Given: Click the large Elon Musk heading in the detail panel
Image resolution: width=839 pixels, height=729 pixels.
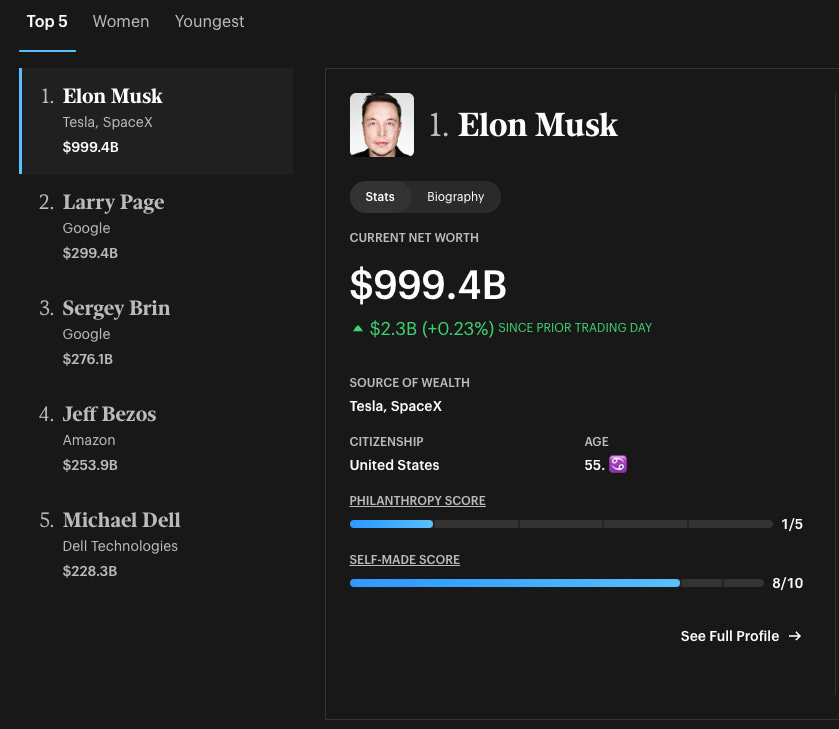Looking at the screenshot, I should point(538,125).
